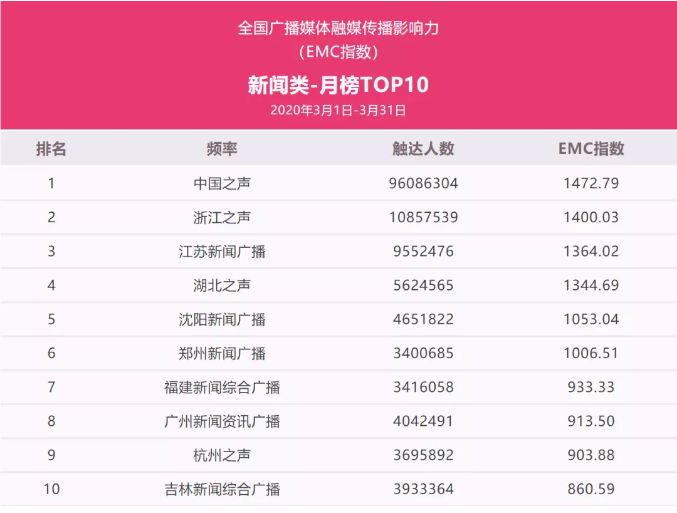The height and width of the screenshot is (513, 677).
Task: Click the title 新闻类-月榜TOP10
Action: [x=338, y=85]
